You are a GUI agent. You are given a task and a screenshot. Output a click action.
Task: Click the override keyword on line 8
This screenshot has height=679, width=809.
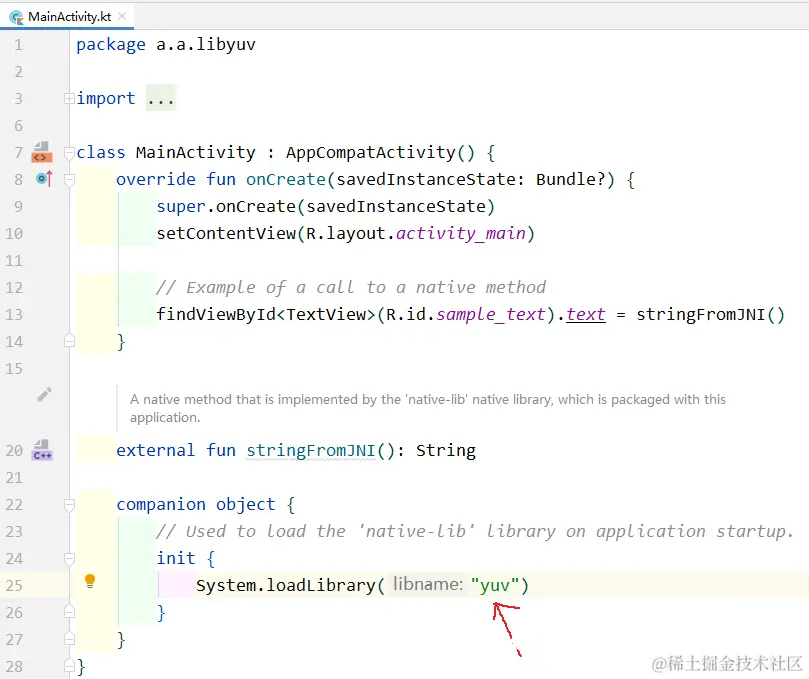tap(156, 179)
